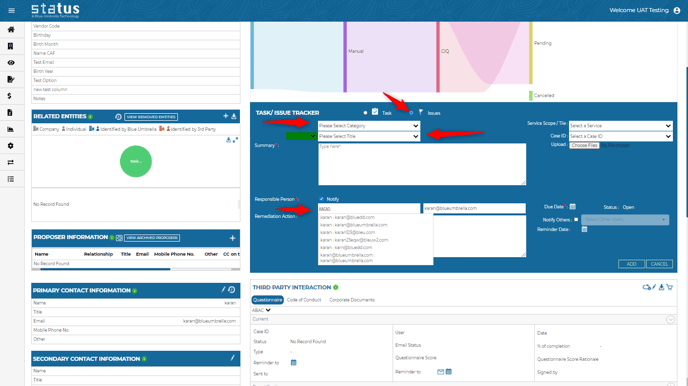This screenshot has height=386, width=688.
Task: Toggle the Notify checkbox
Action: pyautogui.click(x=322, y=199)
